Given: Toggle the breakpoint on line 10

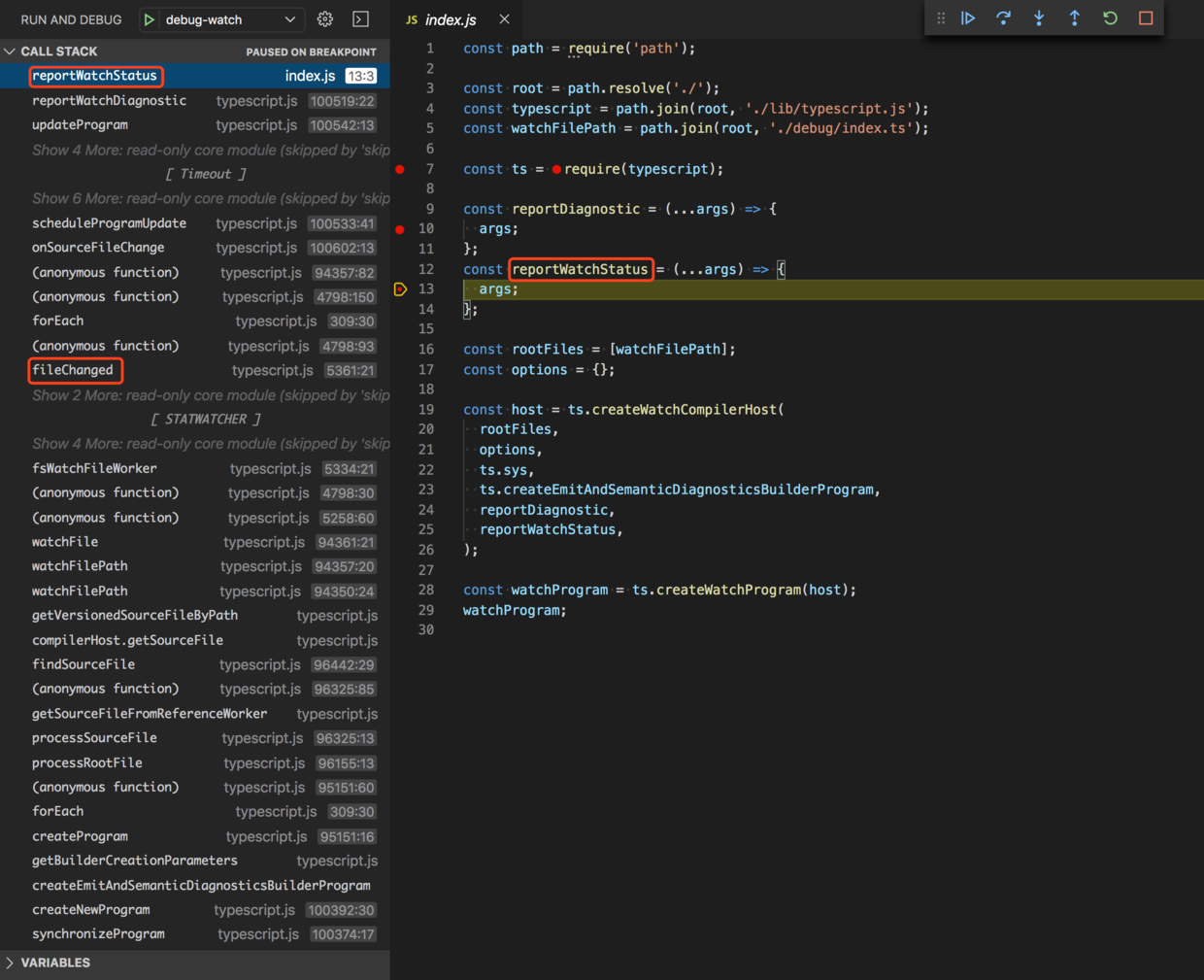Looking at the screenshot, I should pos(400,229).
